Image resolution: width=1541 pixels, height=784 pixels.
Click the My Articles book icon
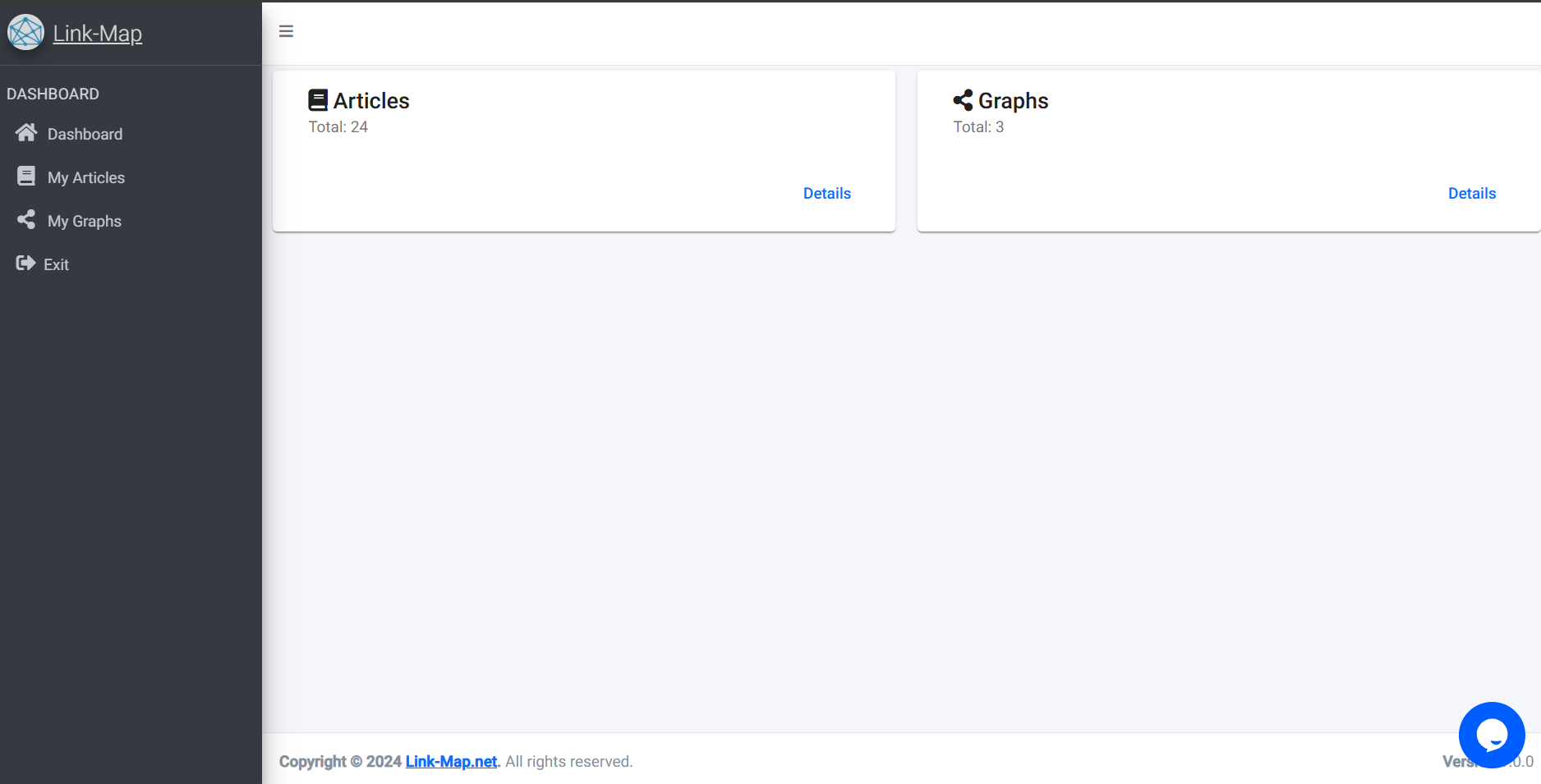click(x=26, y=177)
